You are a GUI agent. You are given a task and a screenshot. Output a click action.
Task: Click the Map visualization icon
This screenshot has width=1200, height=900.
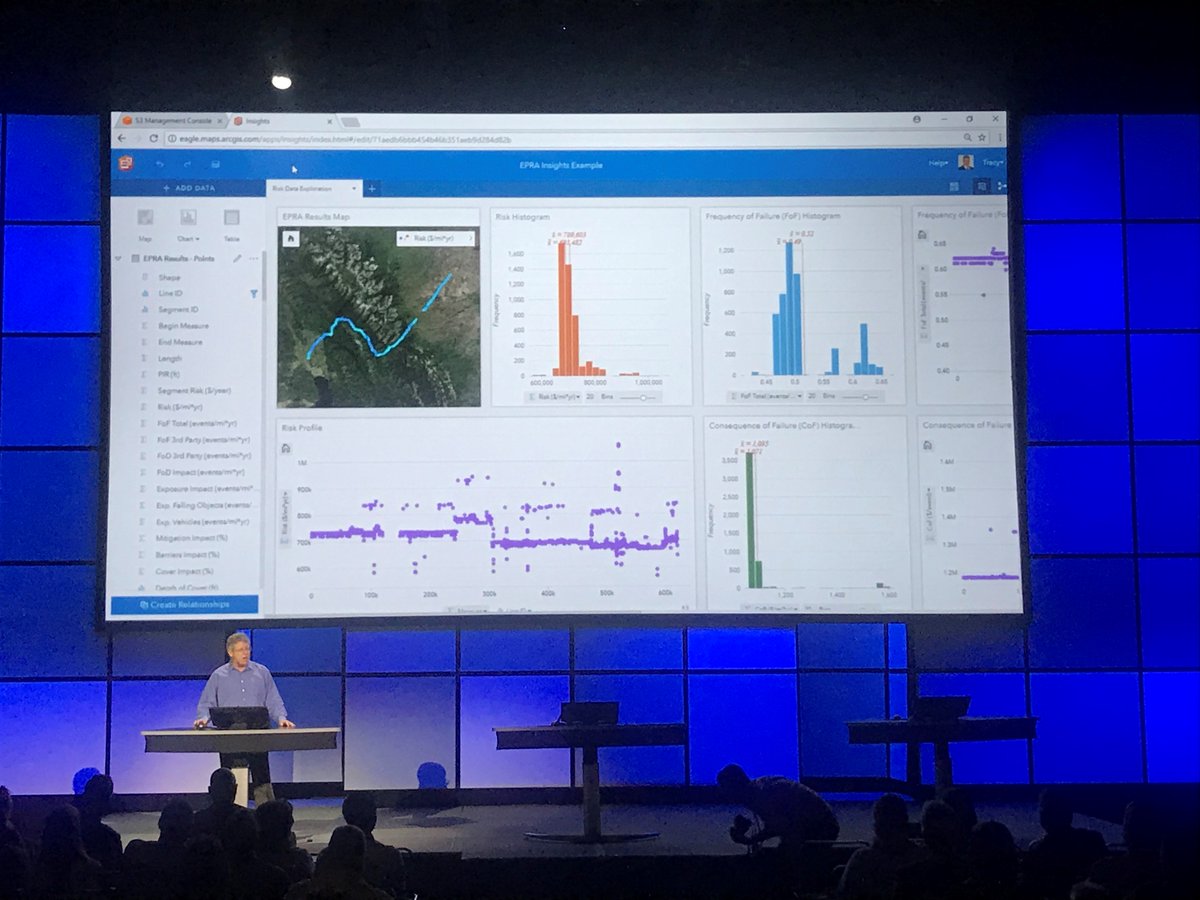[145, 217]
